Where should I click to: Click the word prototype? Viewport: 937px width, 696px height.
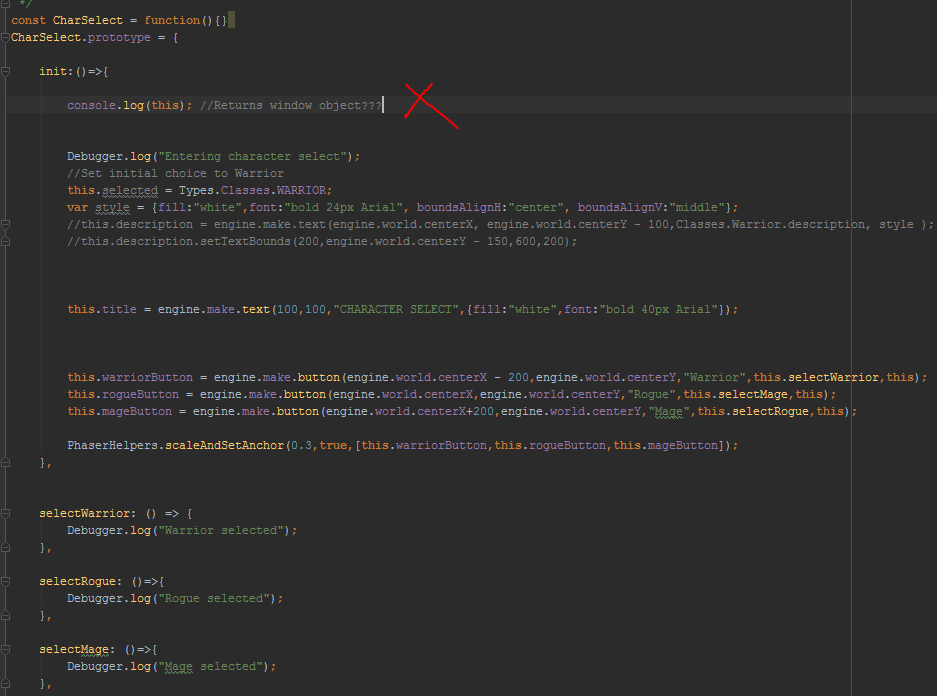tap(119, 38)
